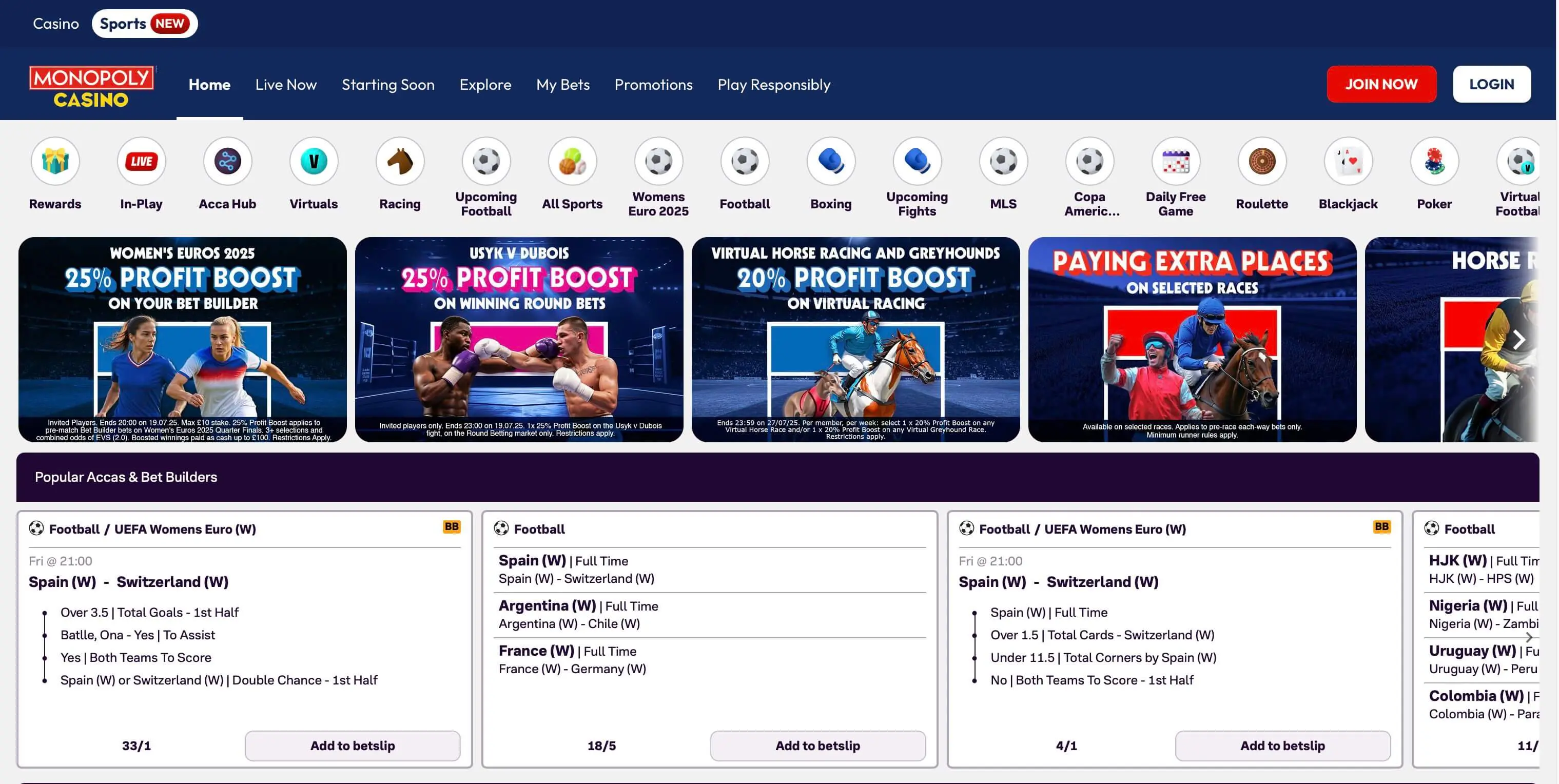Image resolution: width=1559 pixels, height=784 pixels.
Task: Open the Live Now menu item
Action: 286,85
